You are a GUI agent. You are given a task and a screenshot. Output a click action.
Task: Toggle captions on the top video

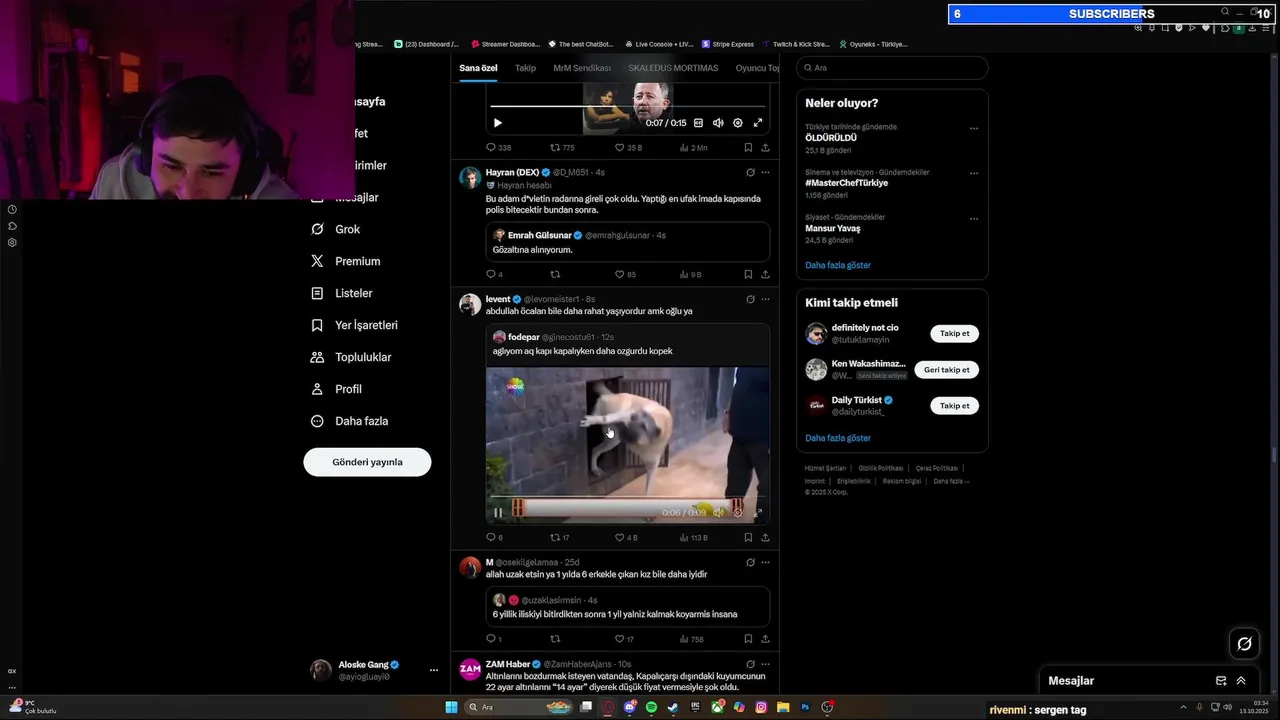tap(699, 123)
